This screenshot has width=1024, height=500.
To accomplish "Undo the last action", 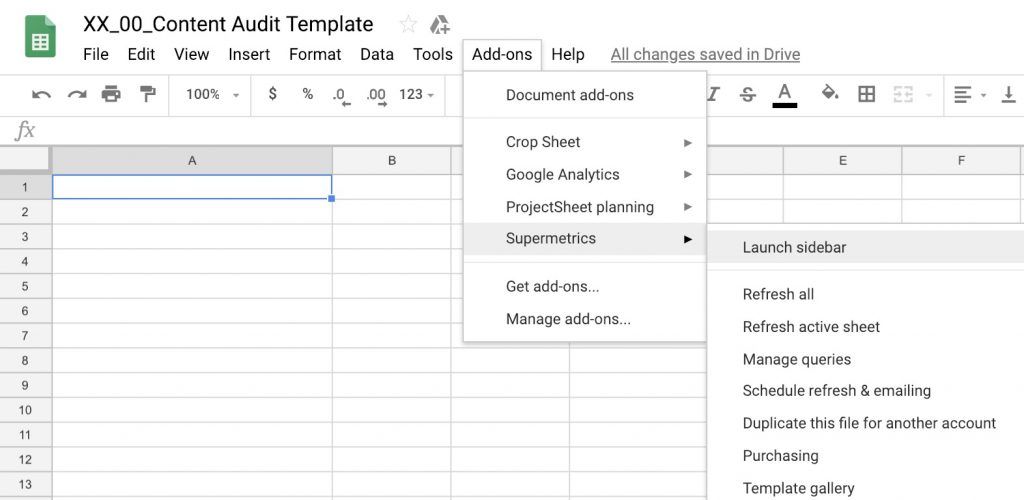I will click(x=41, y=95).
